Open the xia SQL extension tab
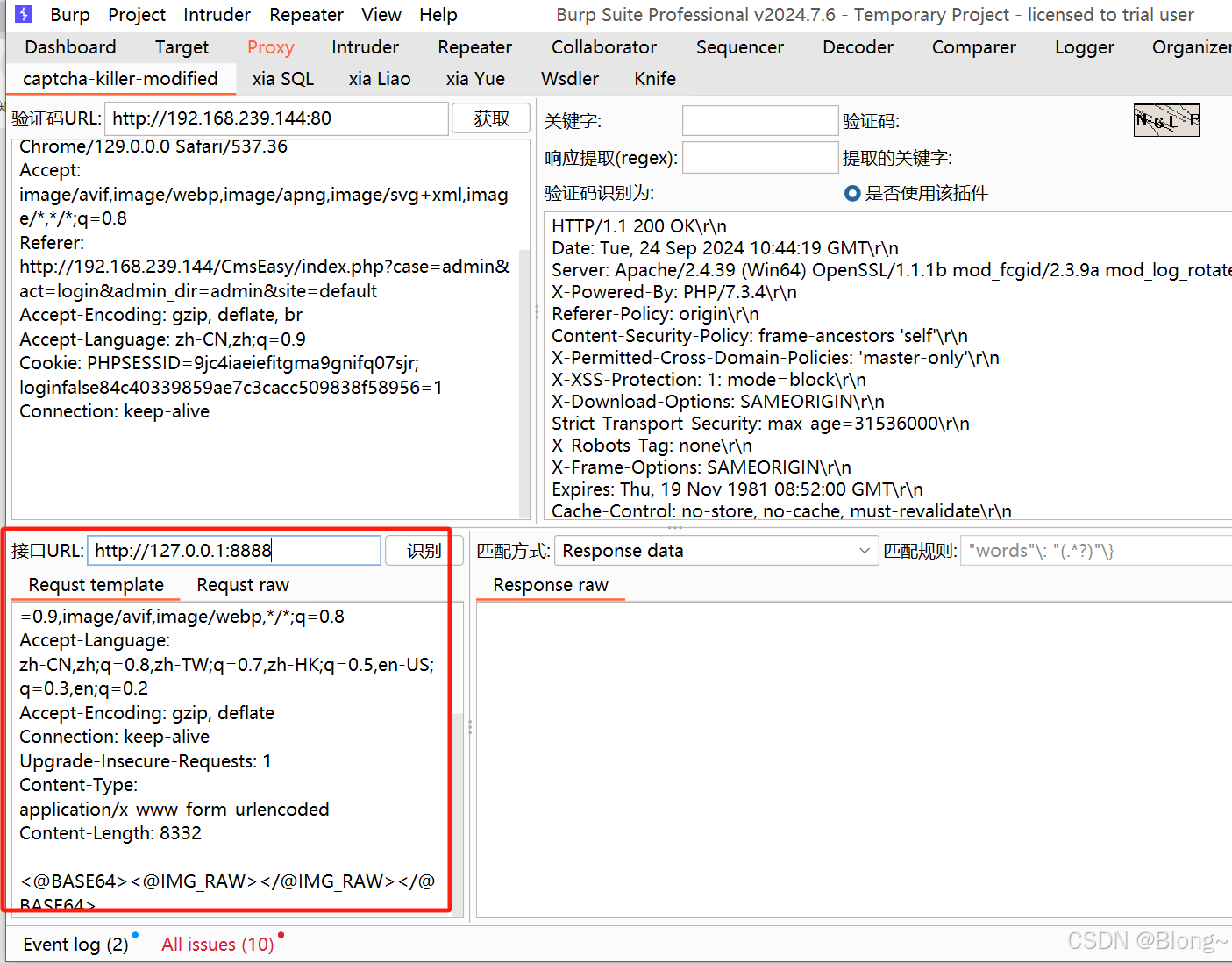 pos(282,79)
